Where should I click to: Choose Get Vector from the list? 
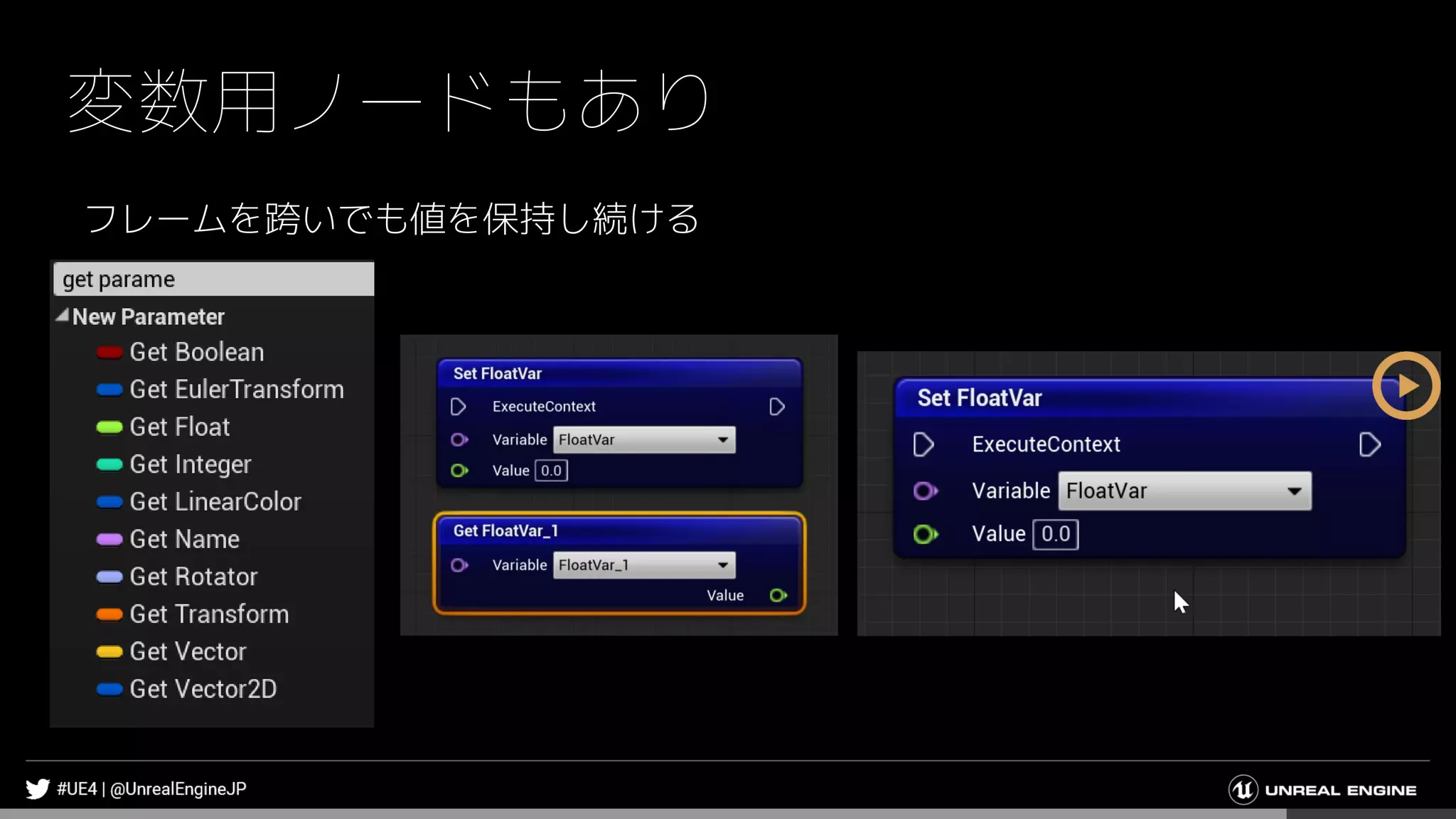tap(188, 652)
